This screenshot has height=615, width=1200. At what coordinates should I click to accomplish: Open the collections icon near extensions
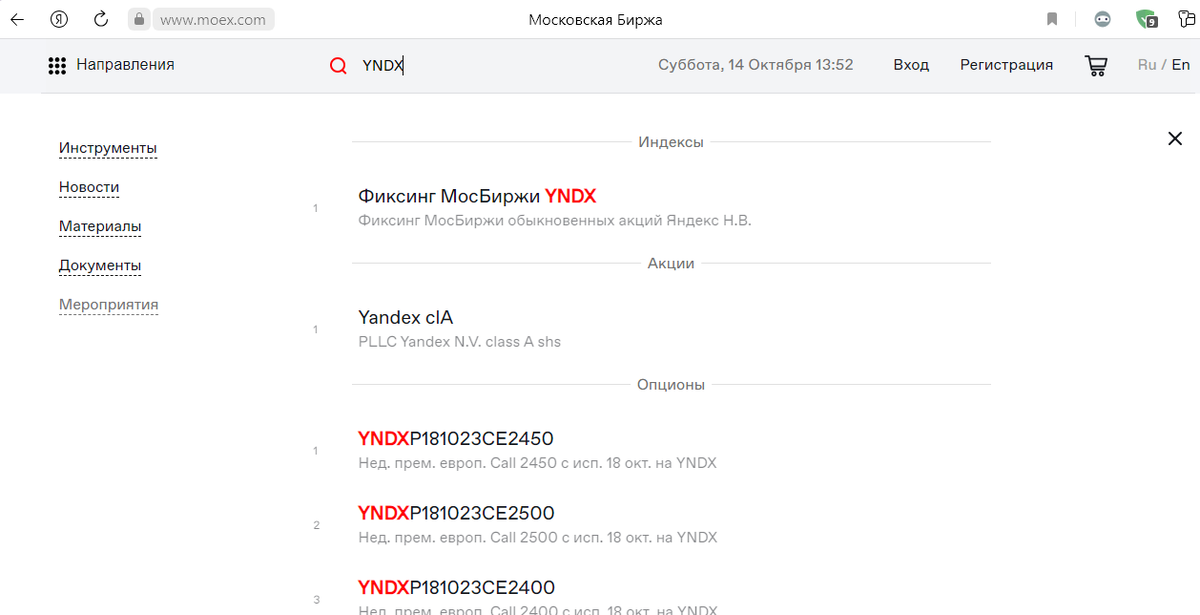tap(1186, 18)
